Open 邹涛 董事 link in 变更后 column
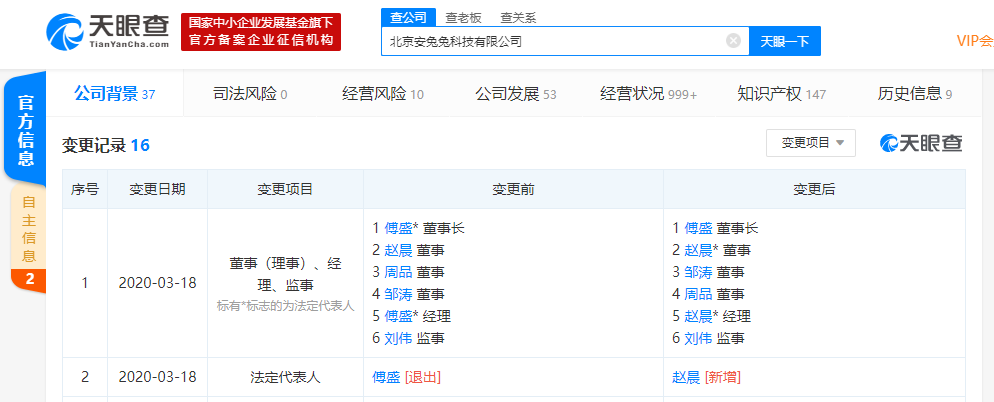994x402 pixels. pos(699,273)
